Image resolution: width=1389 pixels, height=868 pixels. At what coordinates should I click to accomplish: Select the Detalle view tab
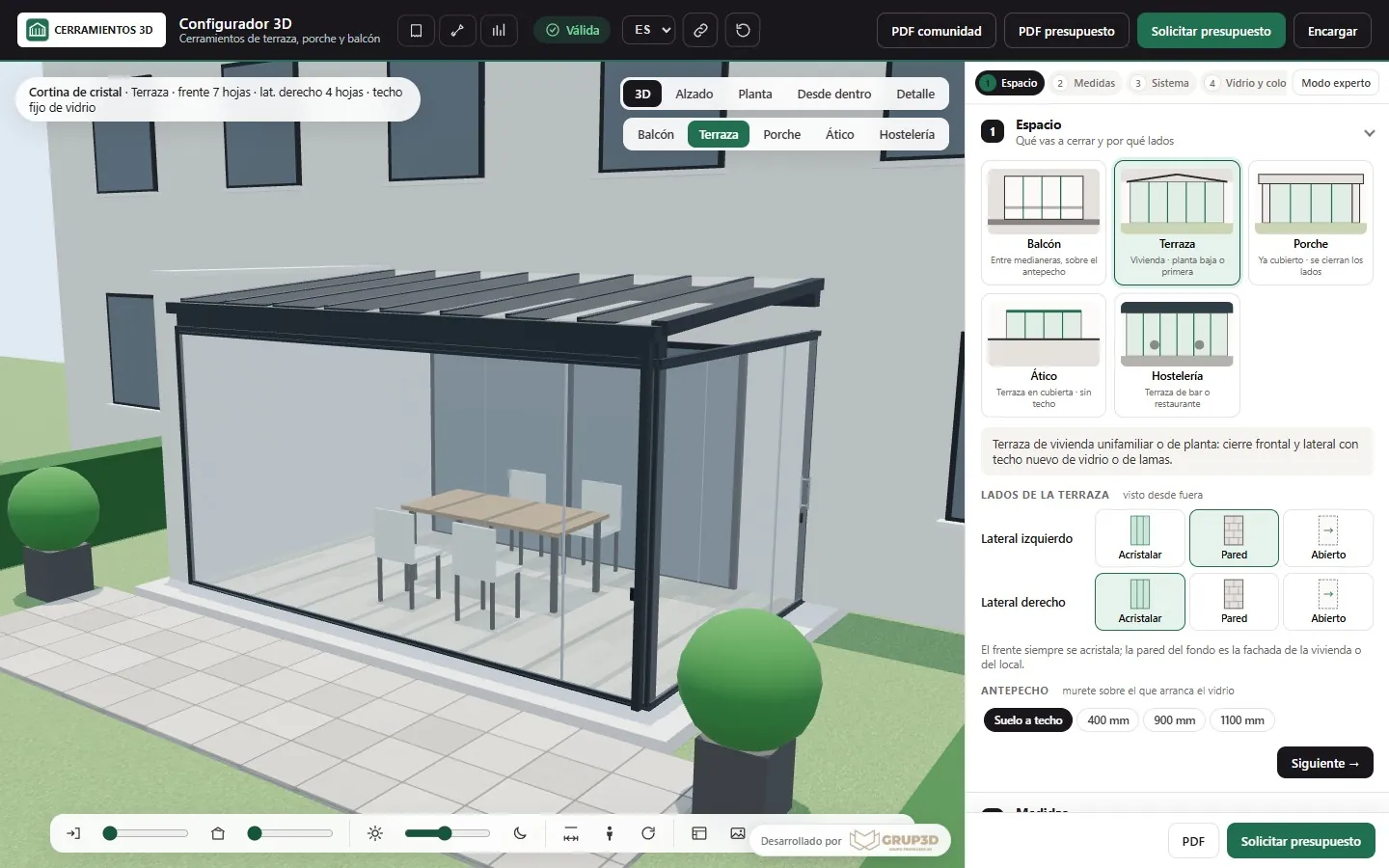(915, 94)
